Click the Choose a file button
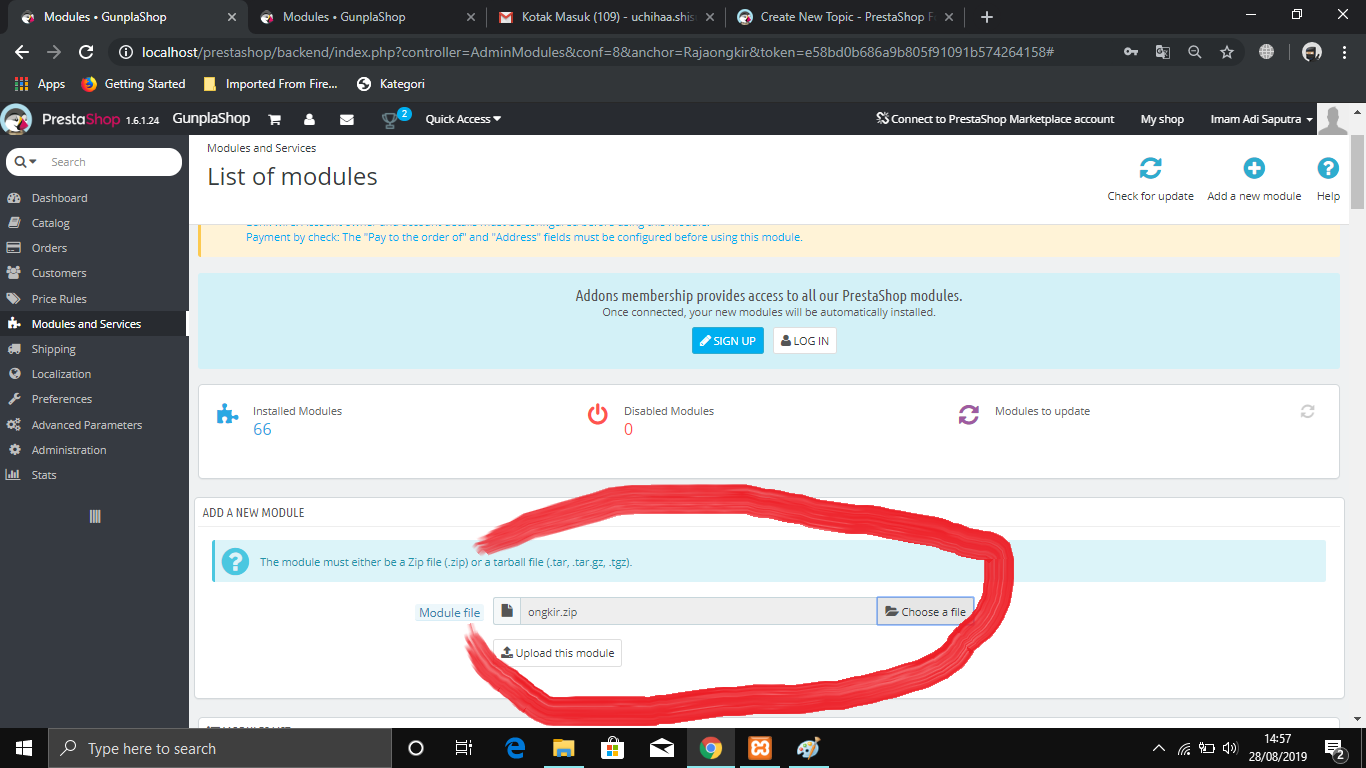1366x768 pixels. pos(924,609)
